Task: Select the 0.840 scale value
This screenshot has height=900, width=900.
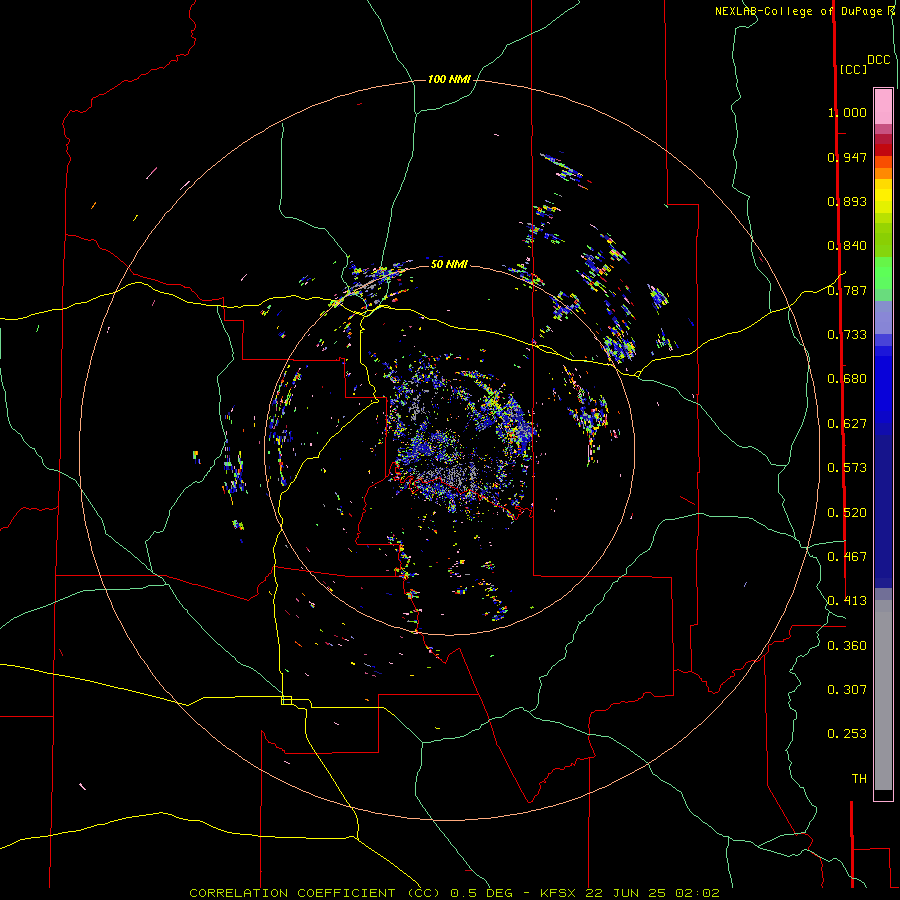Action: tap(847, 246)
